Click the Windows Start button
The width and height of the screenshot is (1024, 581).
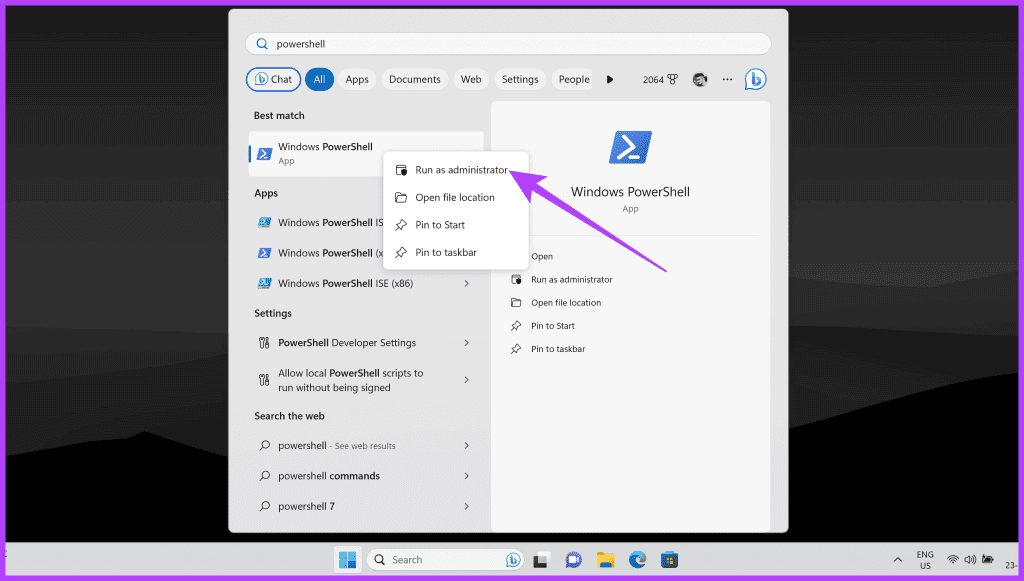347,559
